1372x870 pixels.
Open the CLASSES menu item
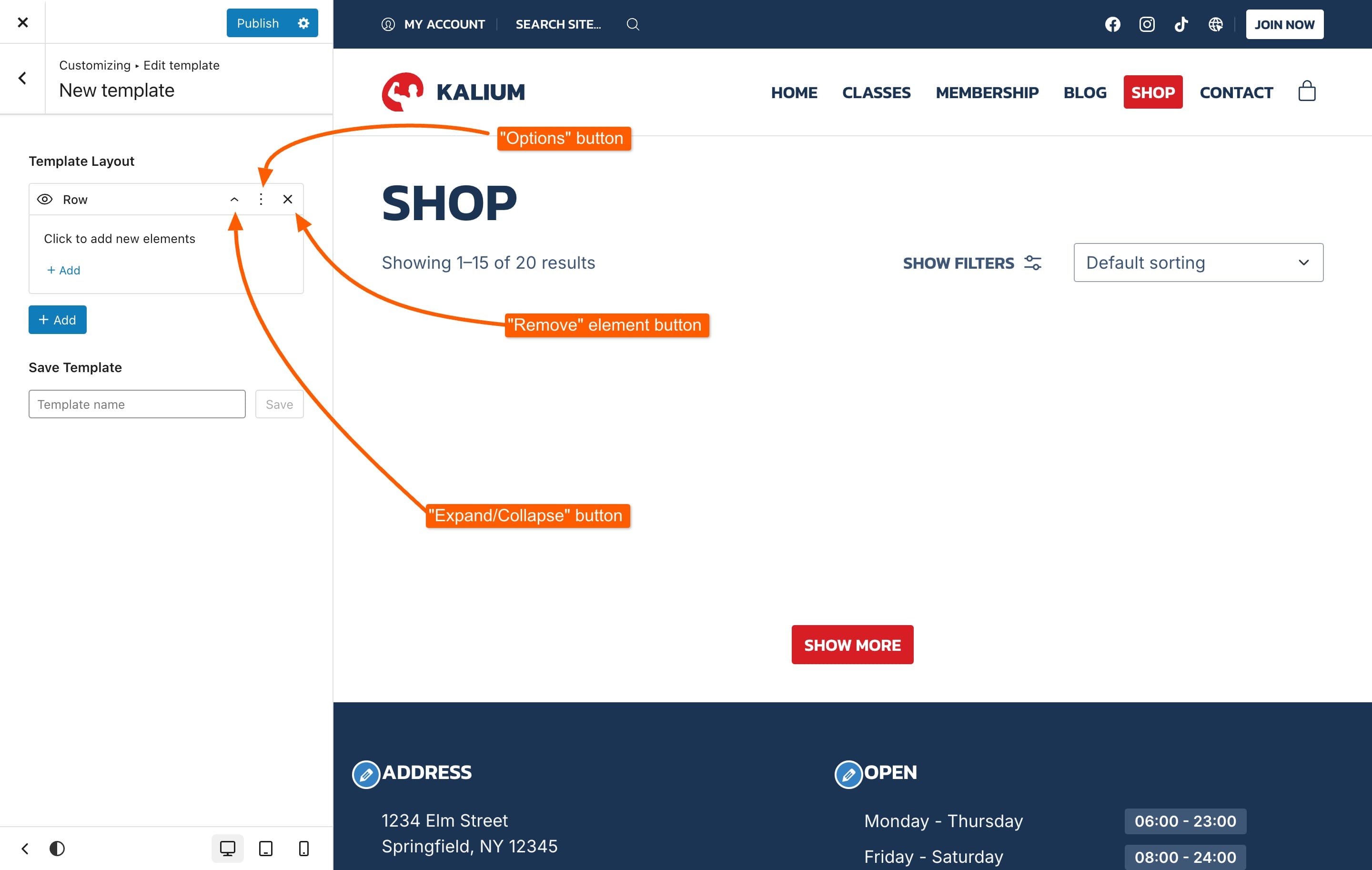[876, 92]
